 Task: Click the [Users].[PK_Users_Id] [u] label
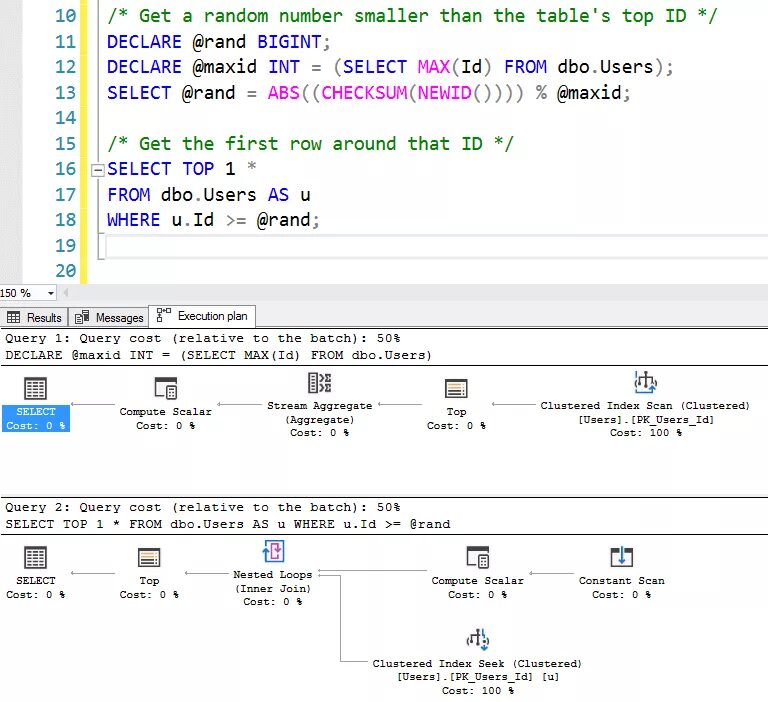478,677
